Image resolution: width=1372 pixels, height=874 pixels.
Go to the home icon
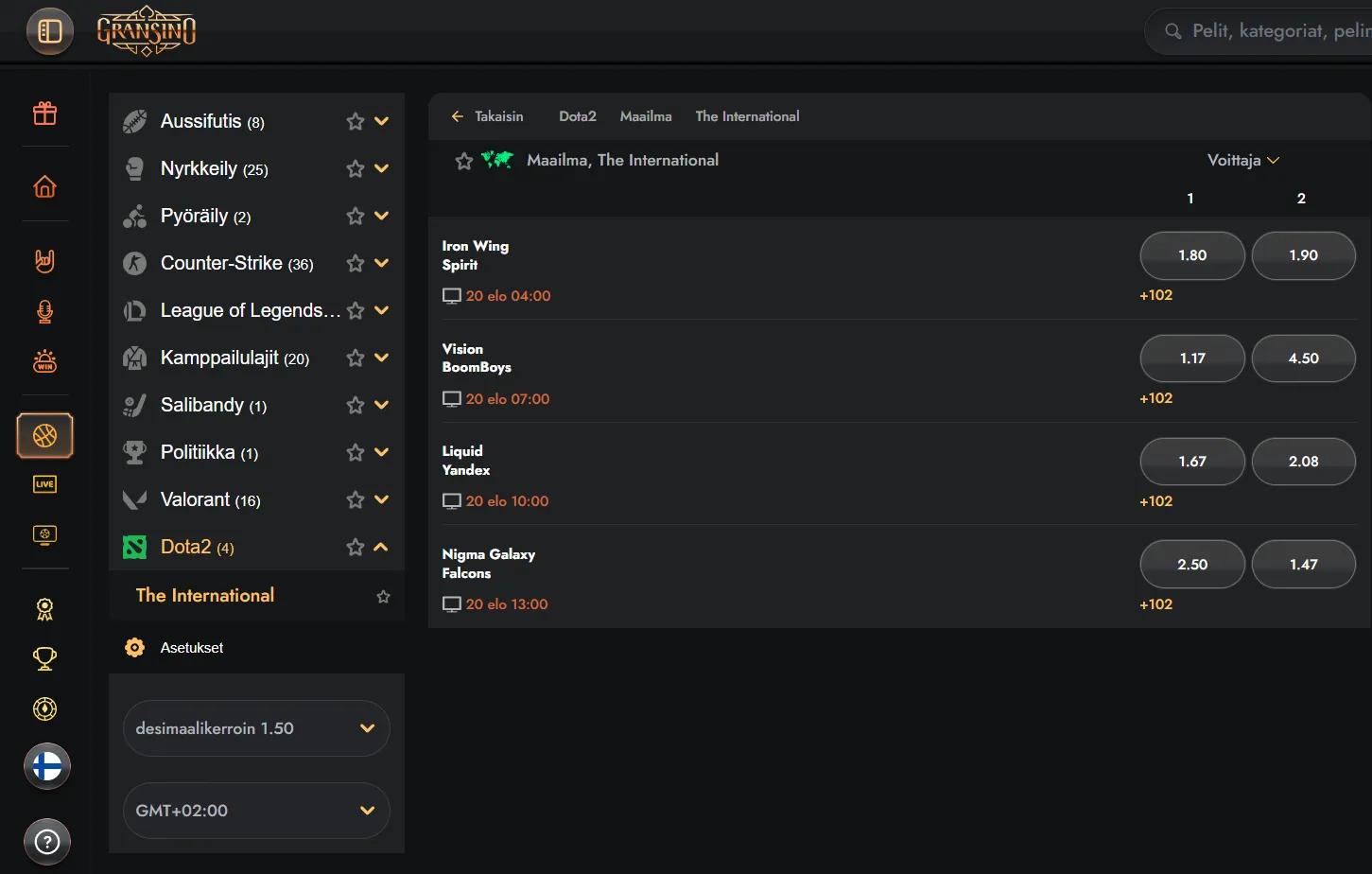tap(45, 186)
